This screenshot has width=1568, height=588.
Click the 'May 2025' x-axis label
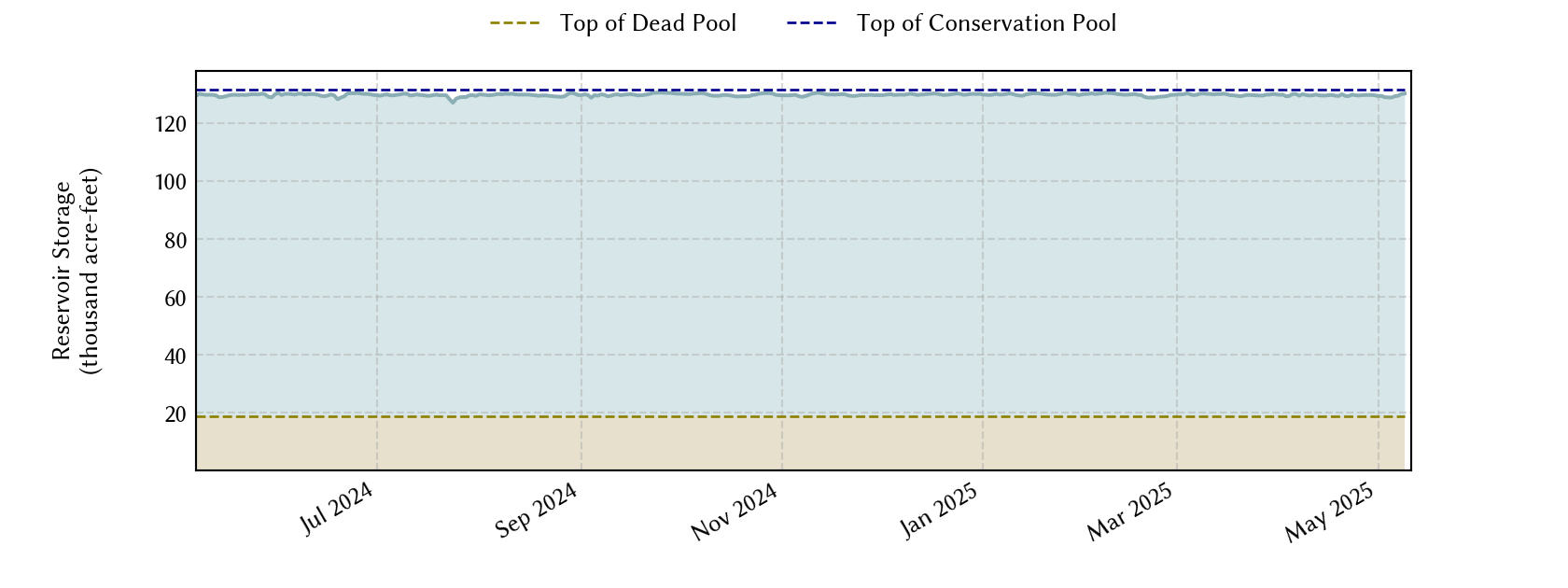(1330, 512)
